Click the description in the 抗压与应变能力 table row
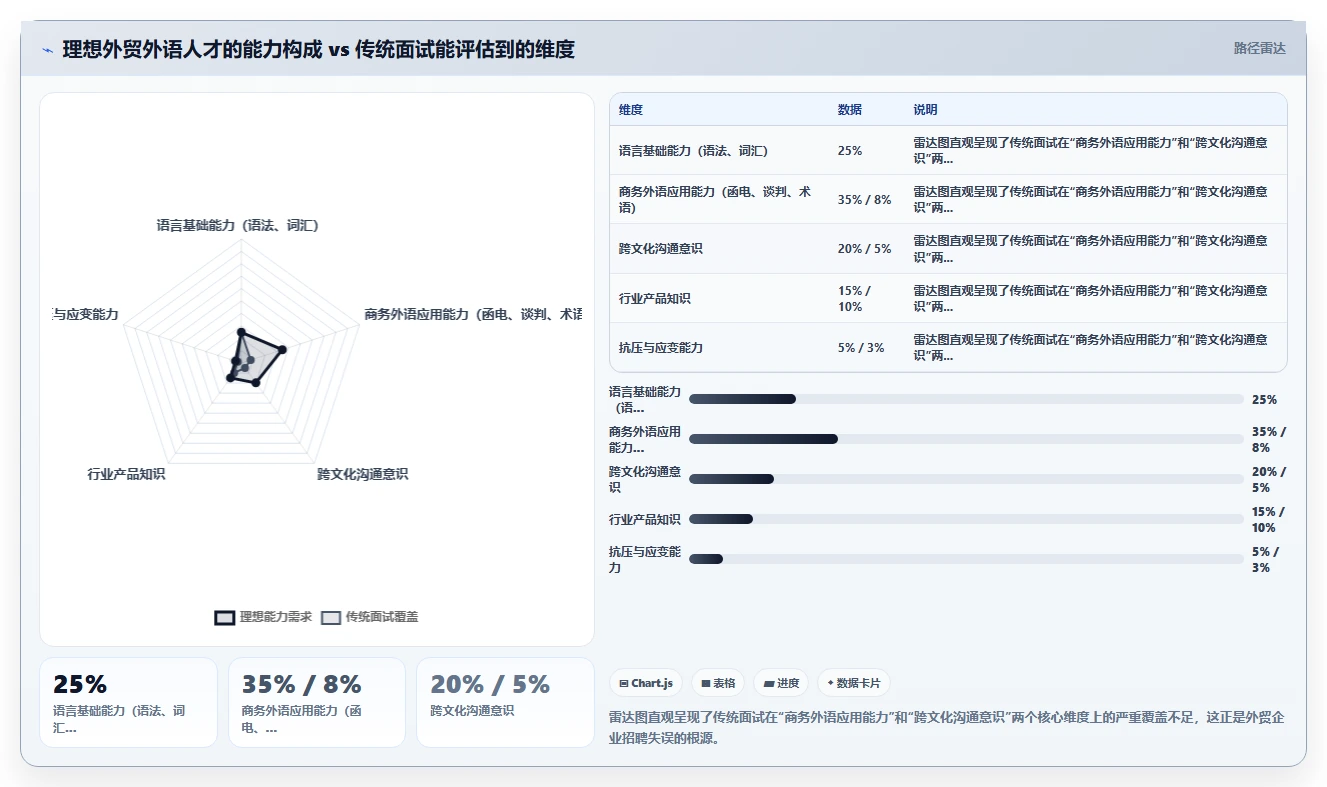Screen dimensions: 1327x787 [1091, 348]
